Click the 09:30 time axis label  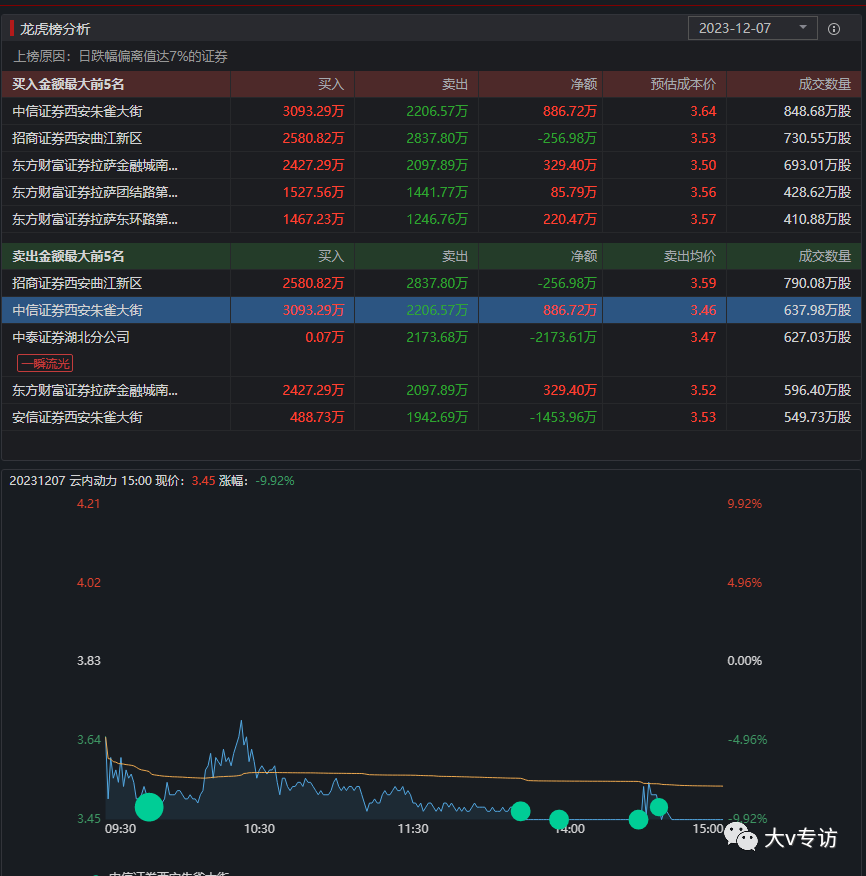click(121, 829)
